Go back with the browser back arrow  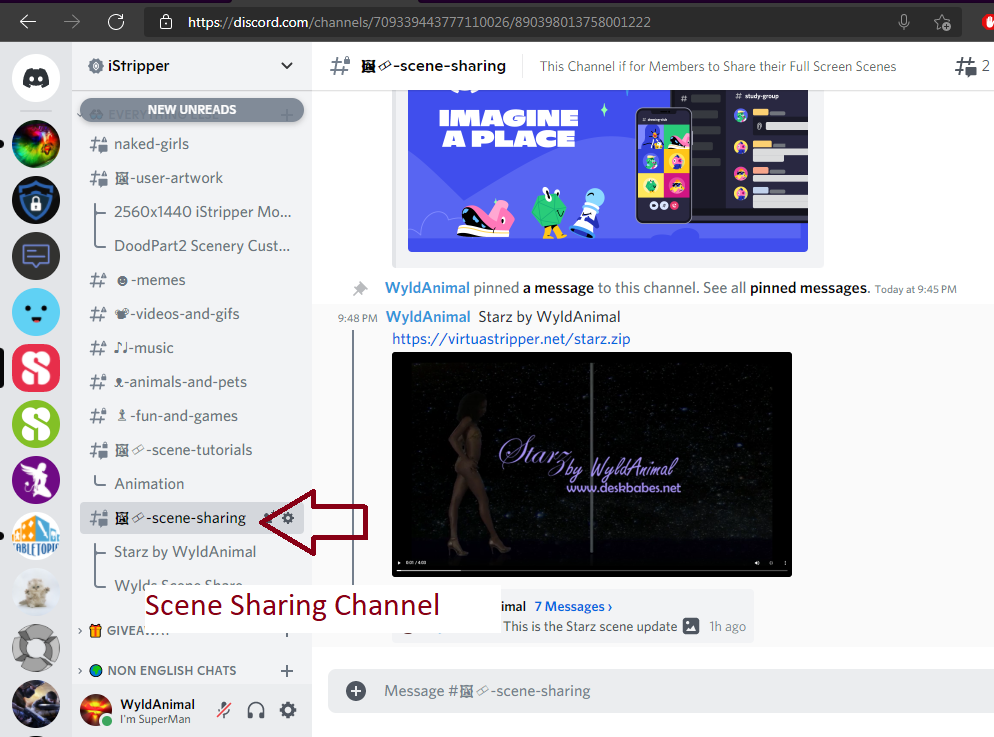pyautogui.click(x=28, y=22)
